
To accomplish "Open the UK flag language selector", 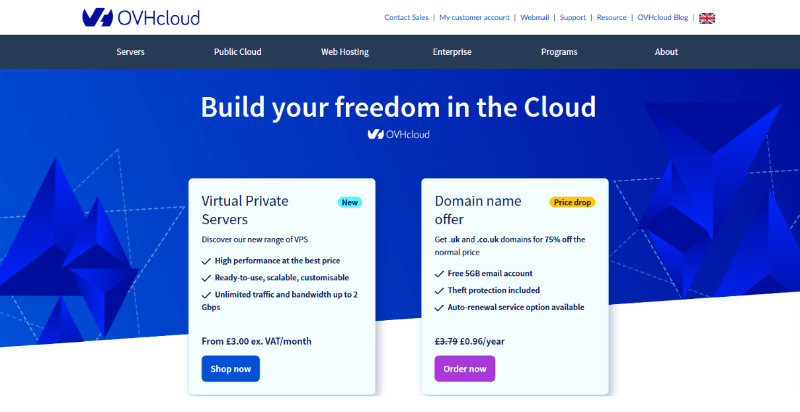I will pyautogui.click(x=707, y=18).
